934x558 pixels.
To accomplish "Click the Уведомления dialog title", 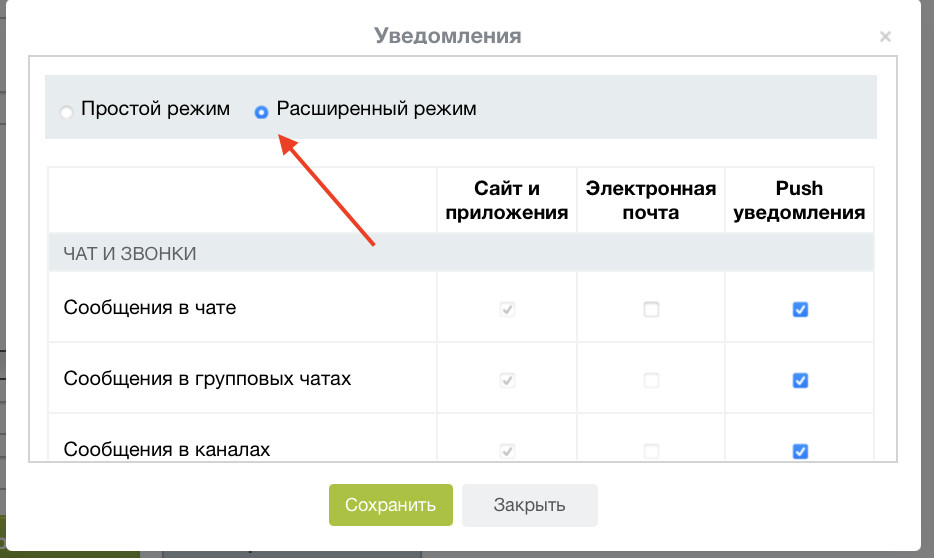I will pos(448,36).
